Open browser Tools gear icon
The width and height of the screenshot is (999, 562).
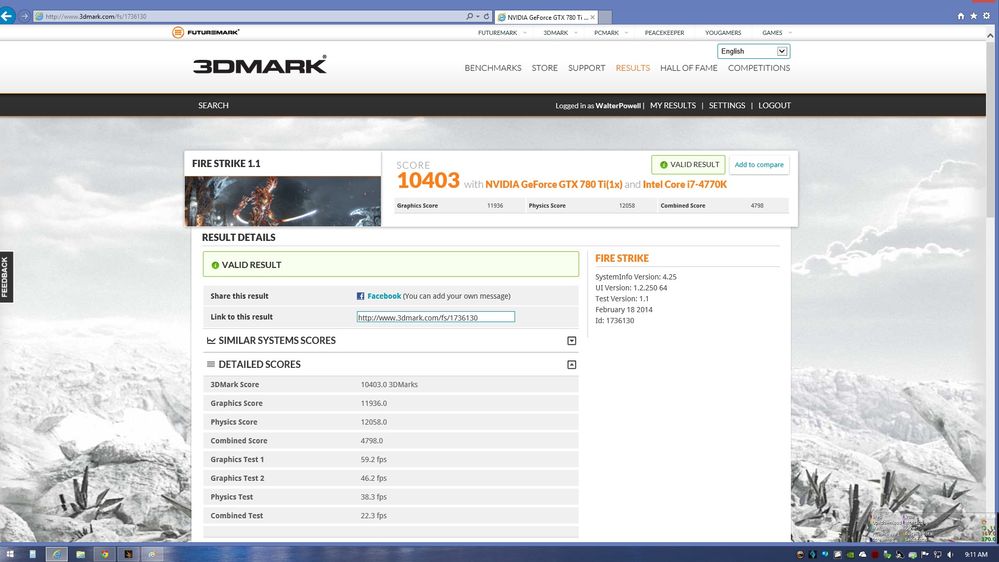(986, 16)
